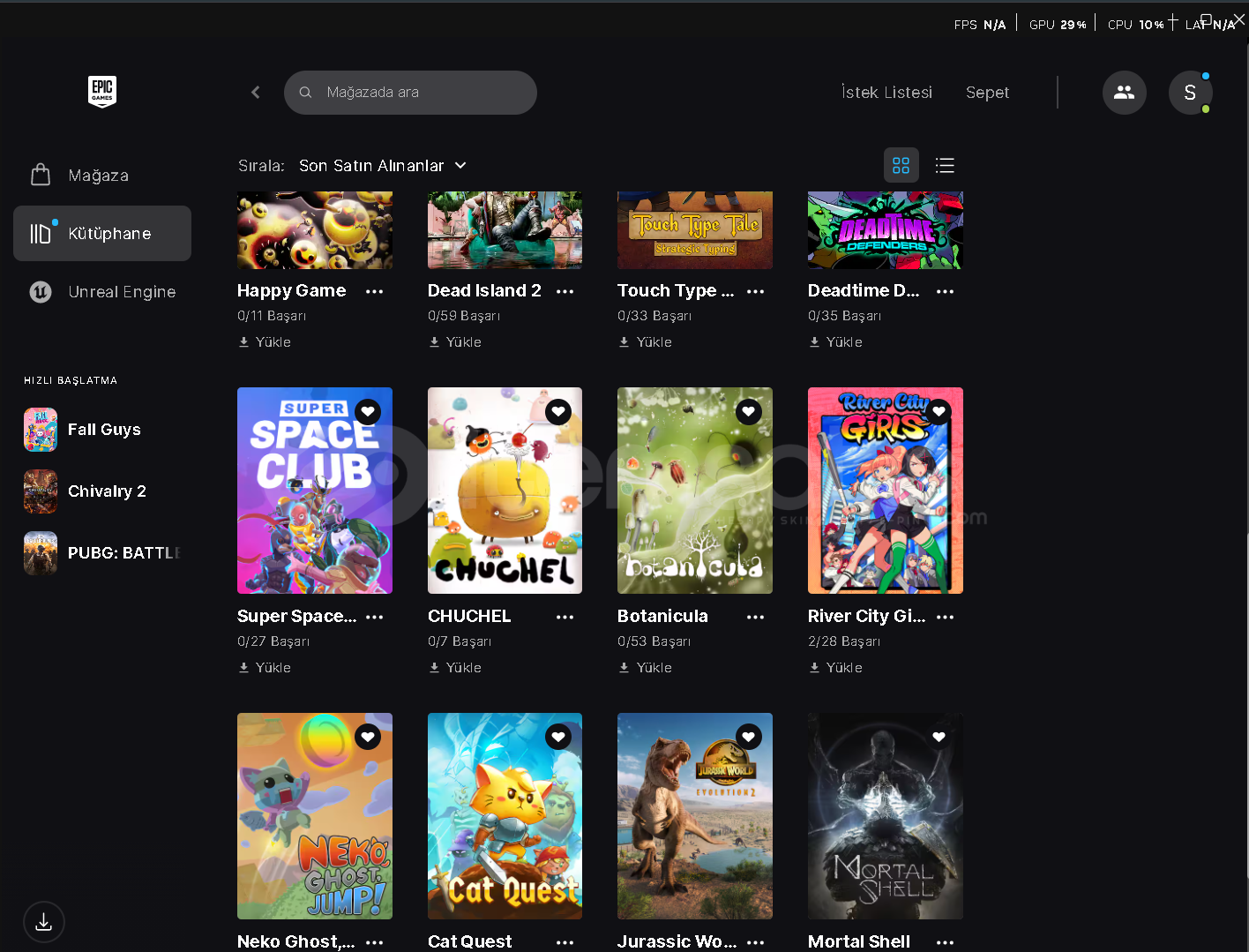Viewport: 1249px width, 952px height.
Task: Click 2/28 Başarı under River City Girls
Action: (x=844, y=641)
